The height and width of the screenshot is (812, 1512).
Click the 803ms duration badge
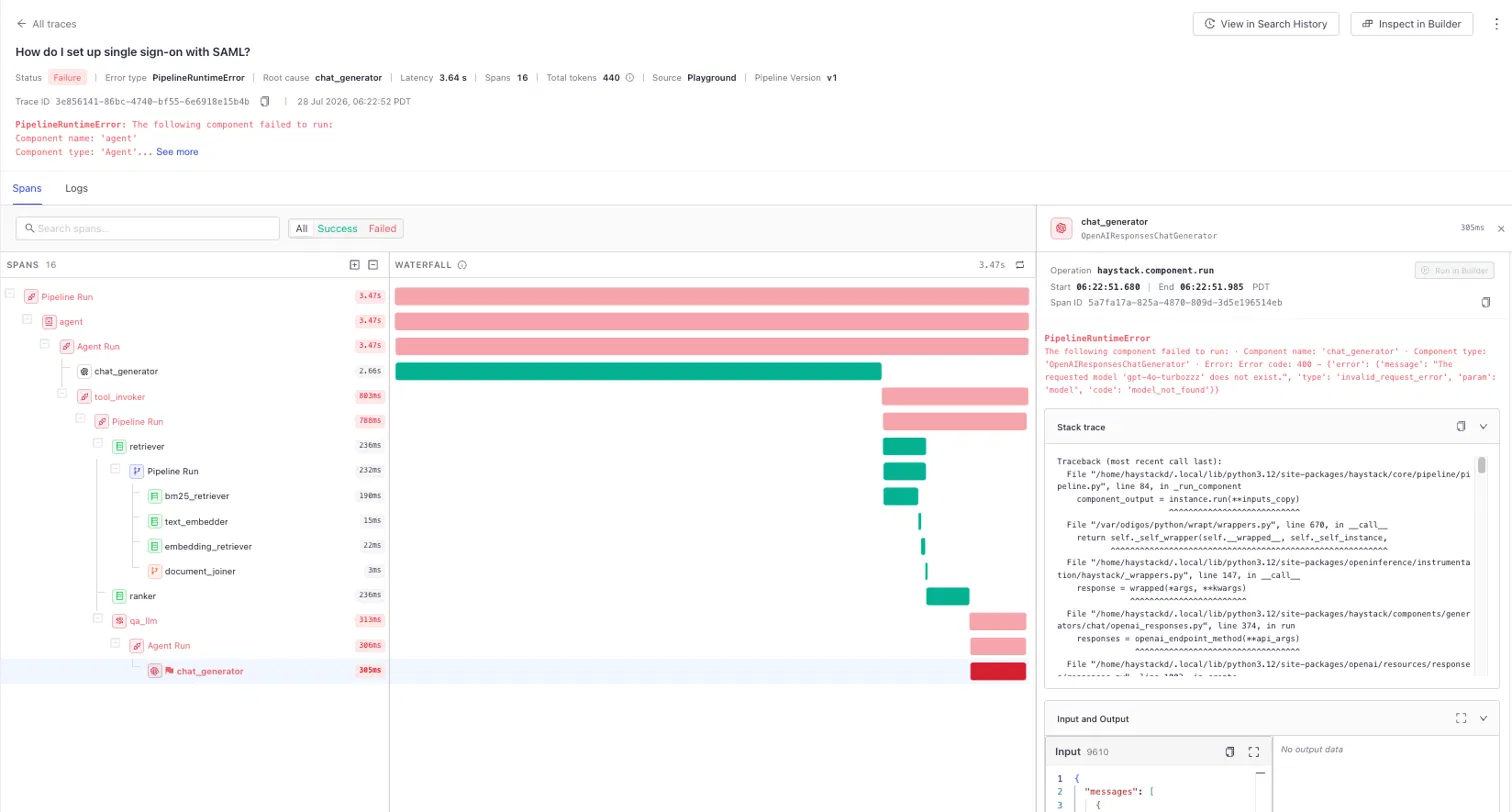tap(369, 396)
